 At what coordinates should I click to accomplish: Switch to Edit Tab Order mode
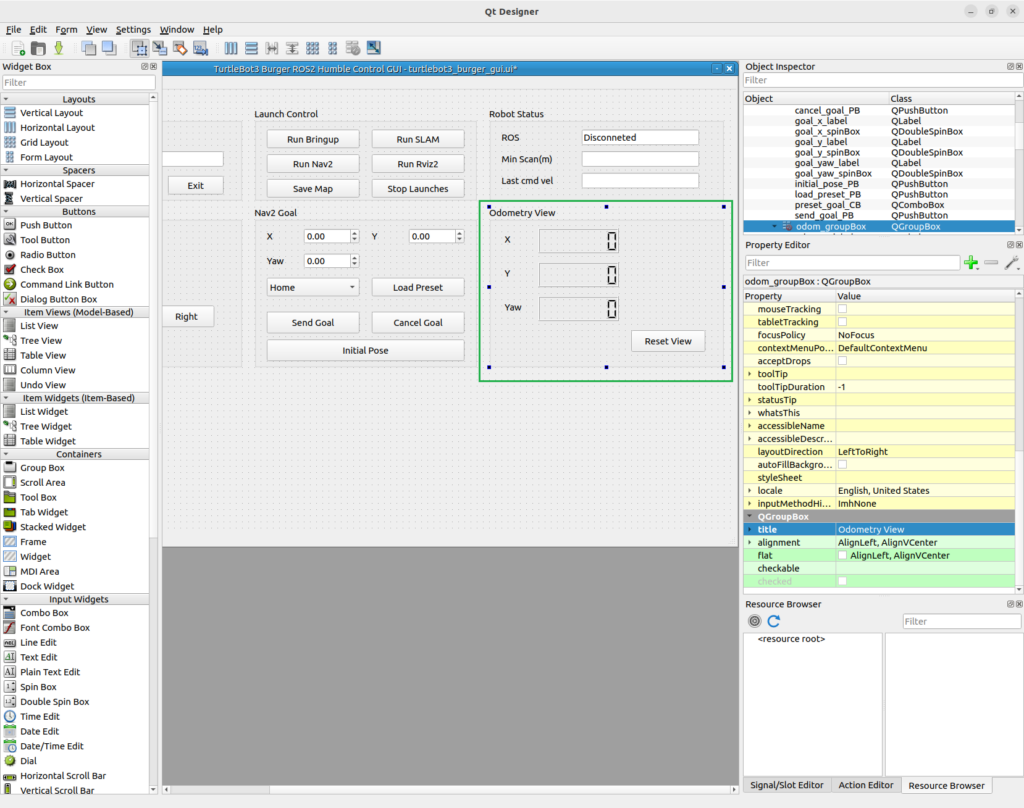point(200,48)
